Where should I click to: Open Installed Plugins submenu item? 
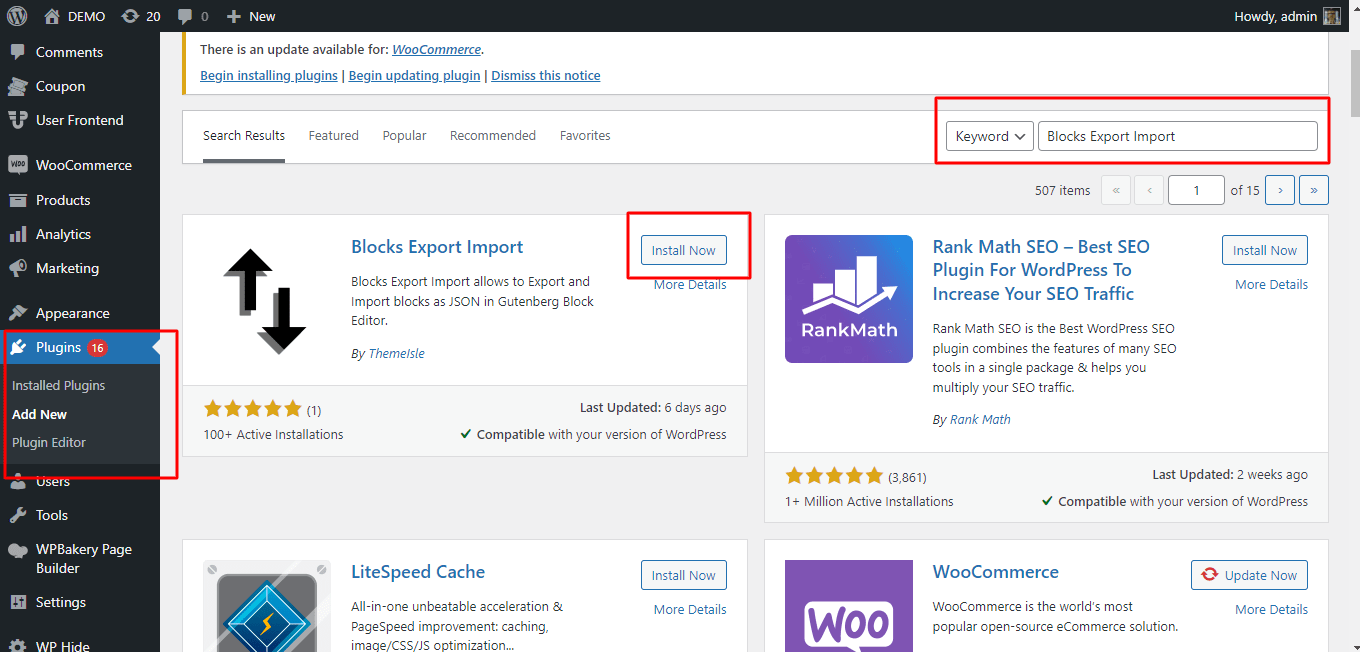tap(58, 385)
